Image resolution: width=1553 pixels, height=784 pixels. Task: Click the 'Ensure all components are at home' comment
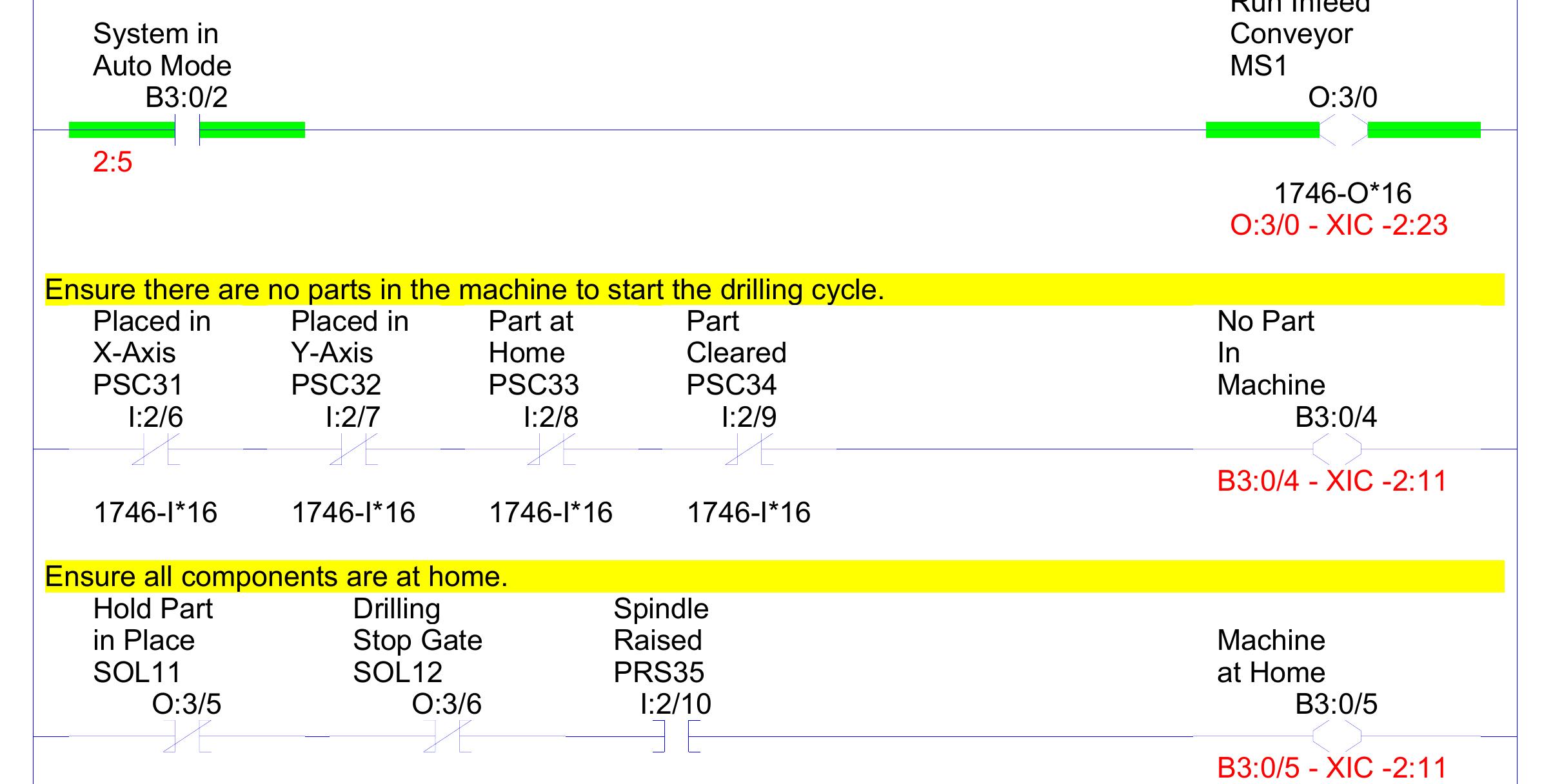coord(276,576)
